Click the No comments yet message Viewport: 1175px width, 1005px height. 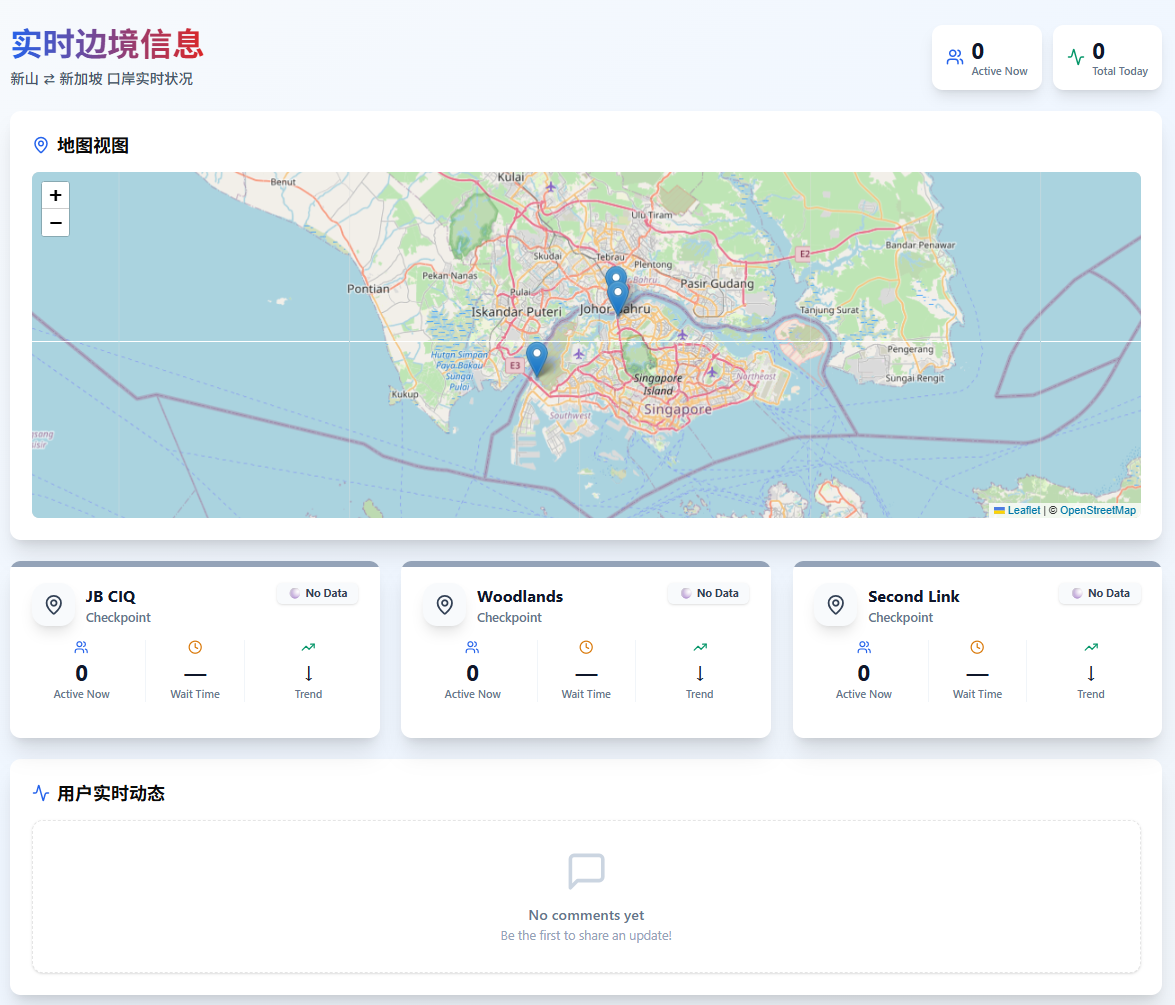[586, 915]
